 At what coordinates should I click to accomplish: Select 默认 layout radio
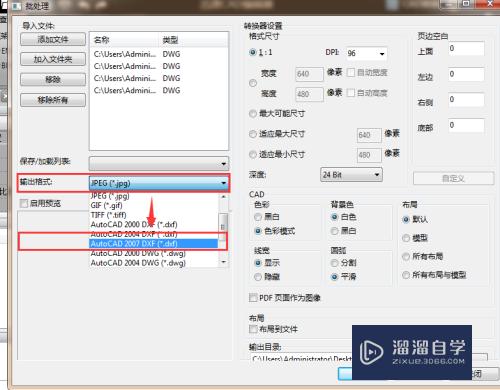(406, 219)
